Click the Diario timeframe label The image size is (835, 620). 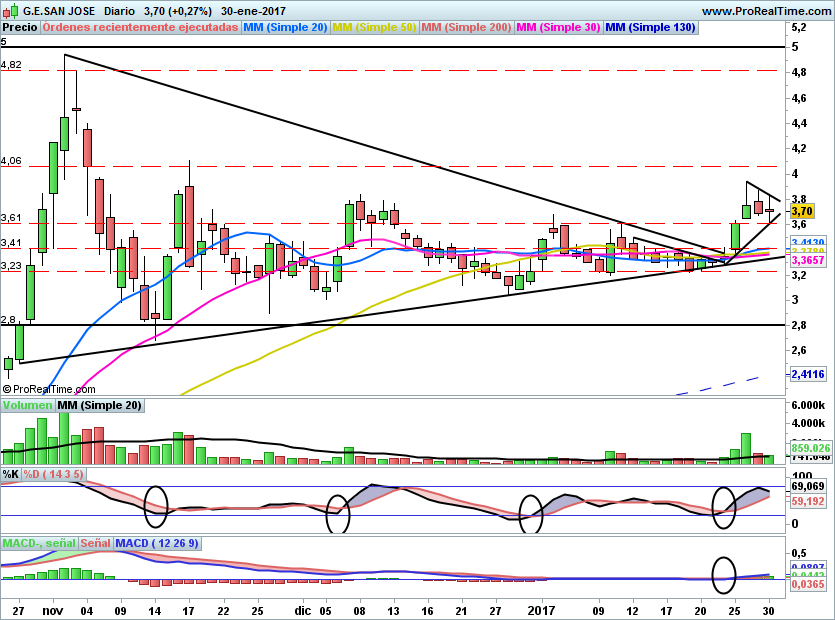click(120, 11)
